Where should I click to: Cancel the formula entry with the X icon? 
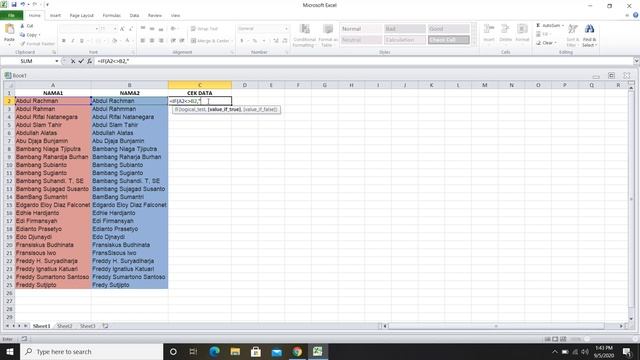tap(73, 61)
